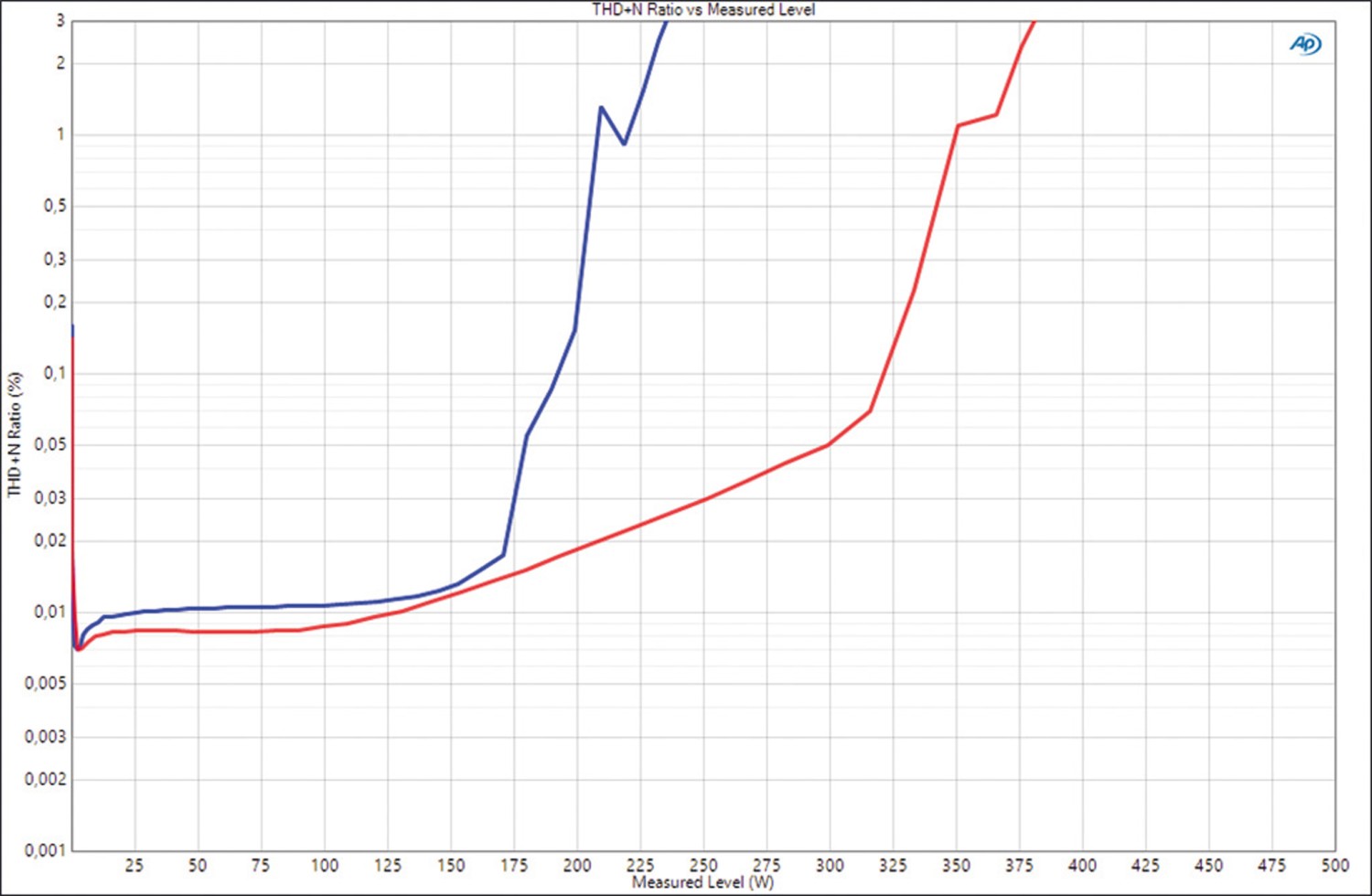Pick the 100 tick label on the X-axis
Viewport: 1372px width, 896px height.
pos(324,865)
